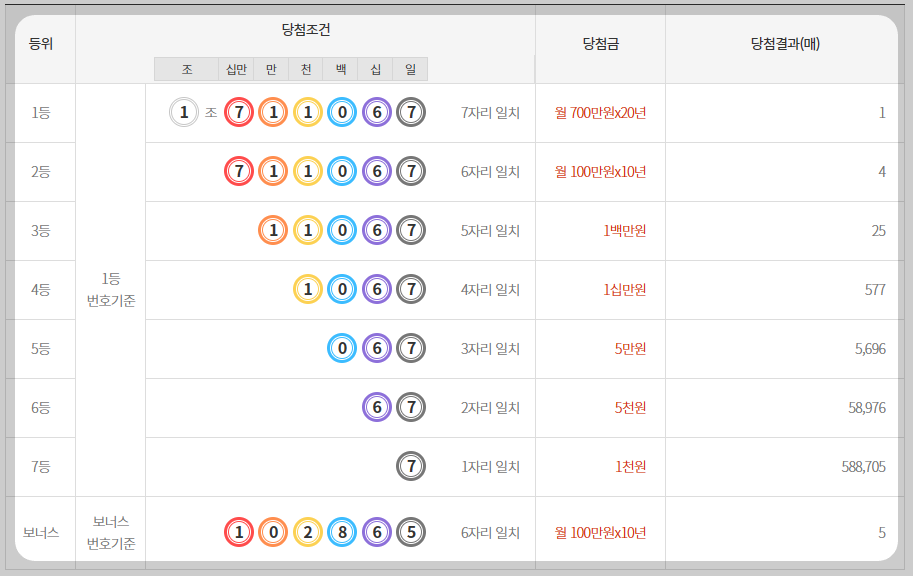This screenshot has width=913, height=576.
Task: Click the prize 5천원
Action: click(x=631, y=407)
